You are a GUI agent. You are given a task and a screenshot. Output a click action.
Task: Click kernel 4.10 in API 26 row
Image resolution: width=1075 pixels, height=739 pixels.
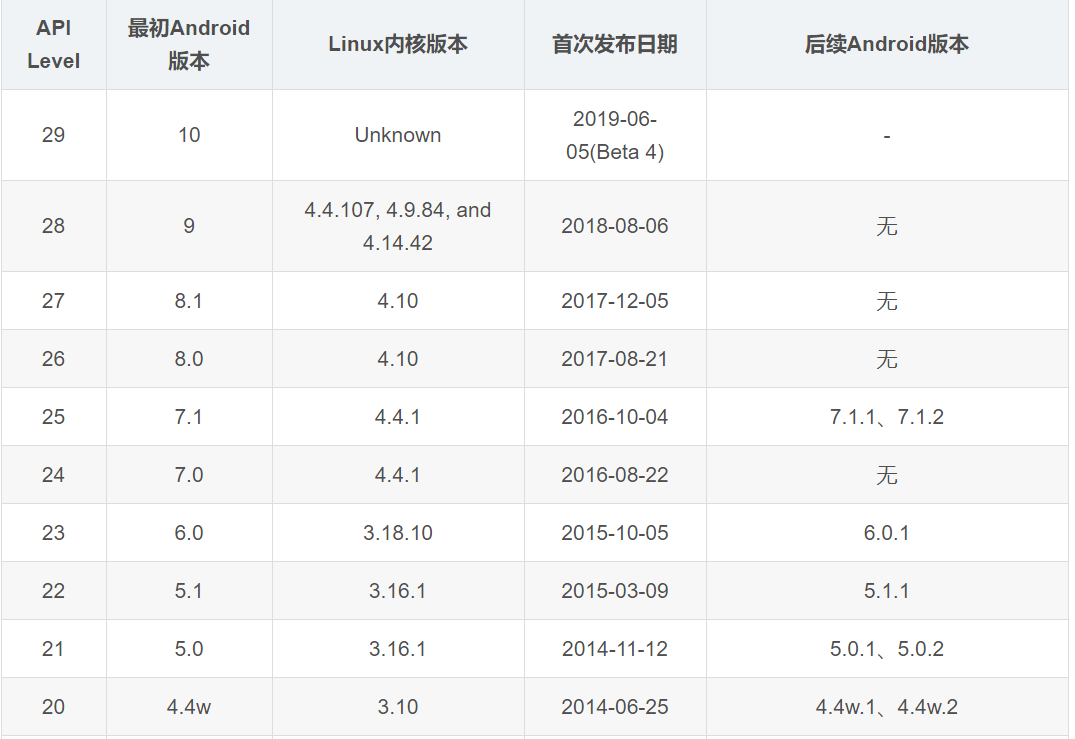[x=398, y=359]
